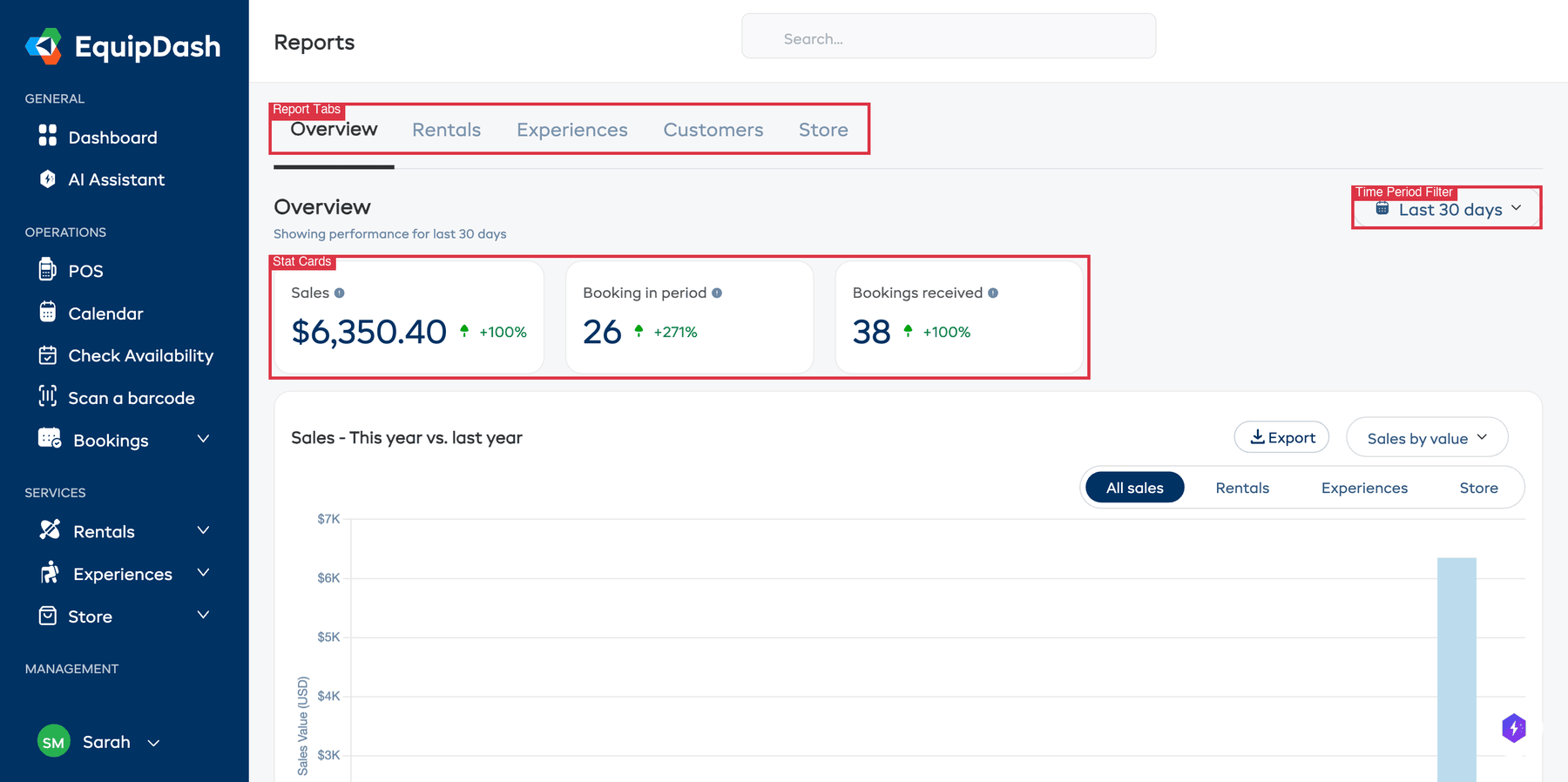This screenshot has height=782, width=1568.
Task: Click info icon next to Sales
Action: click(340, 293)
